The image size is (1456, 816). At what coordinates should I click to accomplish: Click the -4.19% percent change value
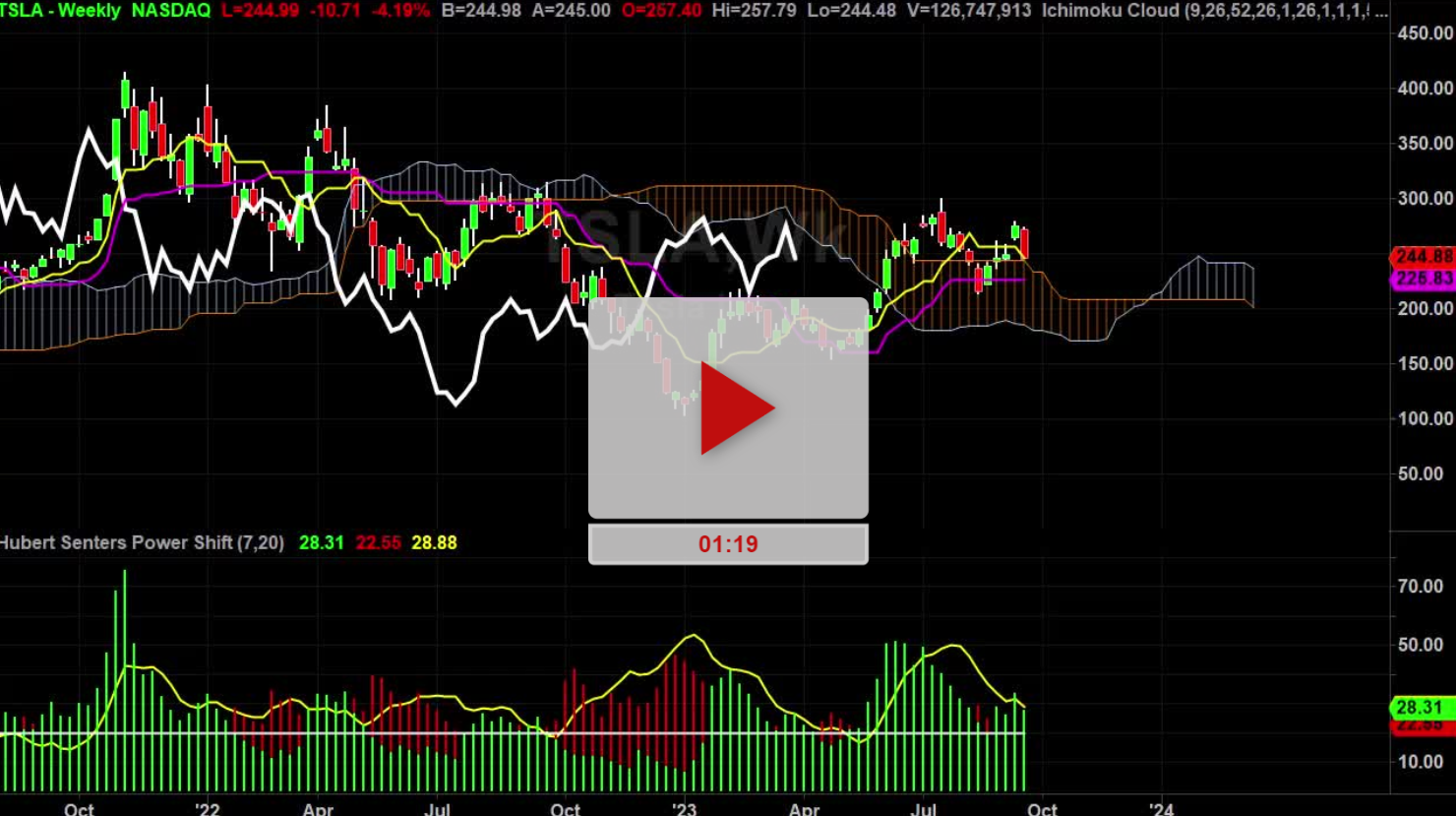coord(400,11)
